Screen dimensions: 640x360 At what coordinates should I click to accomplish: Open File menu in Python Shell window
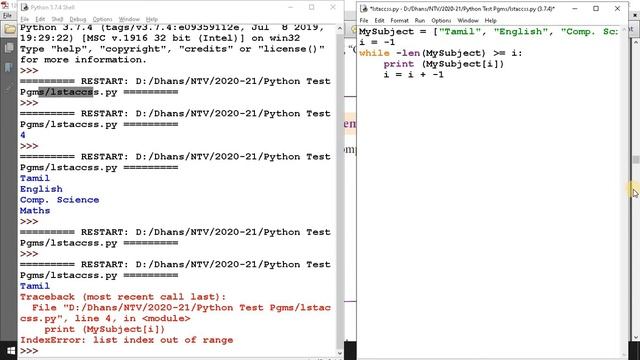(24, 19)
